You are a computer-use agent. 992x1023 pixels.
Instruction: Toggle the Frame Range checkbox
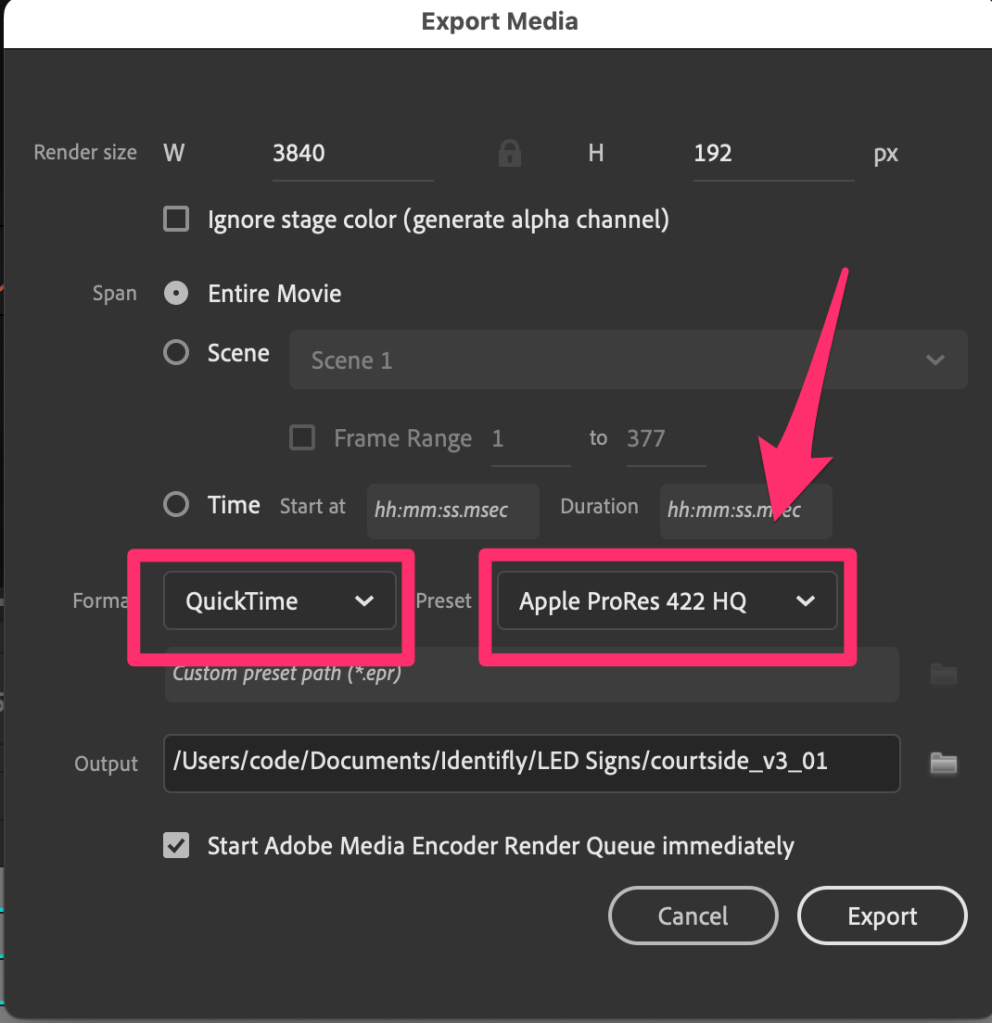(302, 438)
